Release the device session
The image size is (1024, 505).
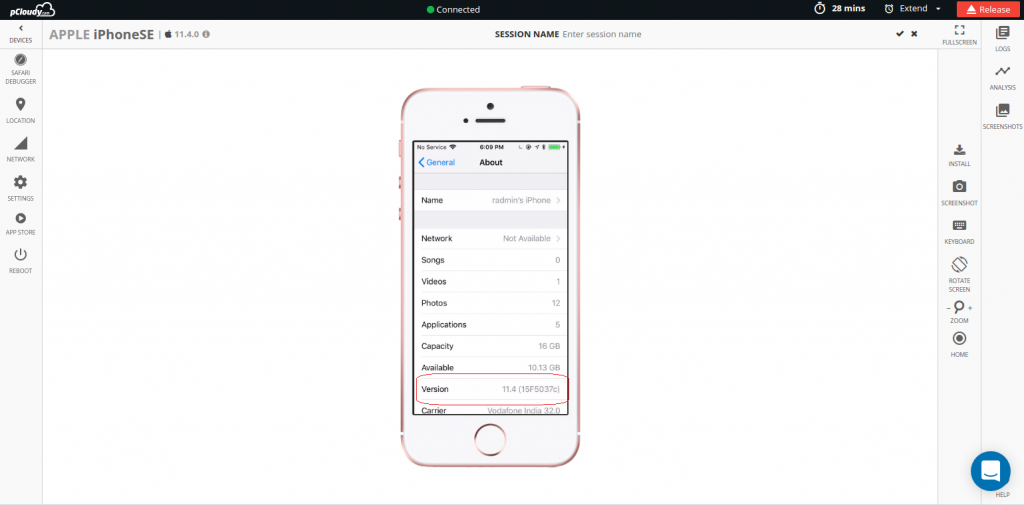click(x=988, y=9)
